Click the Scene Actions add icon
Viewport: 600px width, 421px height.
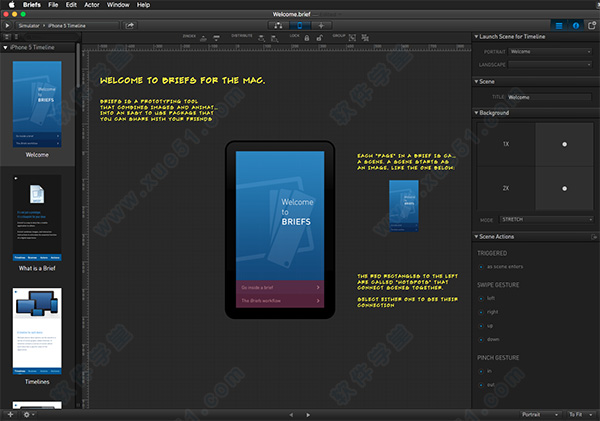(x=594, y=237)
